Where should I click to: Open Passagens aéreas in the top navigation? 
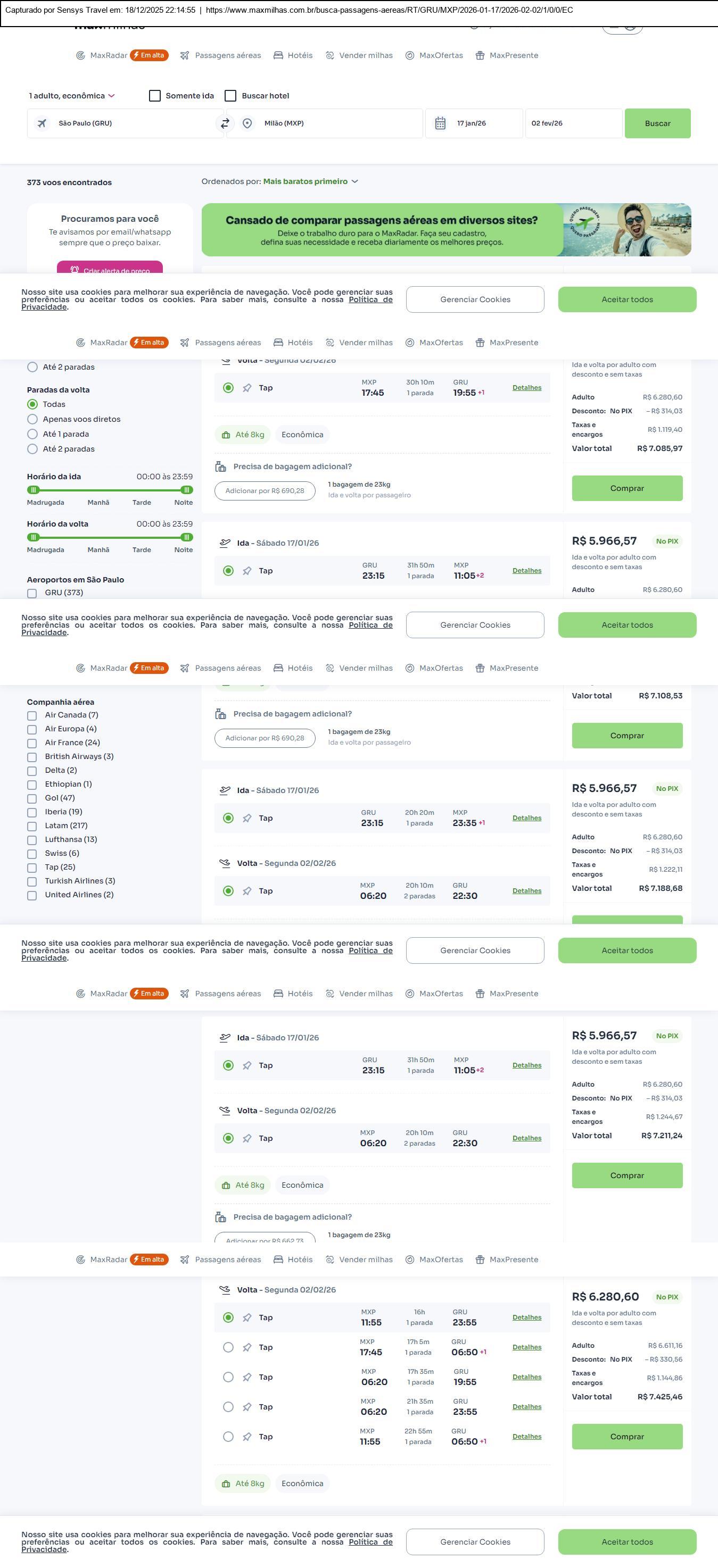227,55
